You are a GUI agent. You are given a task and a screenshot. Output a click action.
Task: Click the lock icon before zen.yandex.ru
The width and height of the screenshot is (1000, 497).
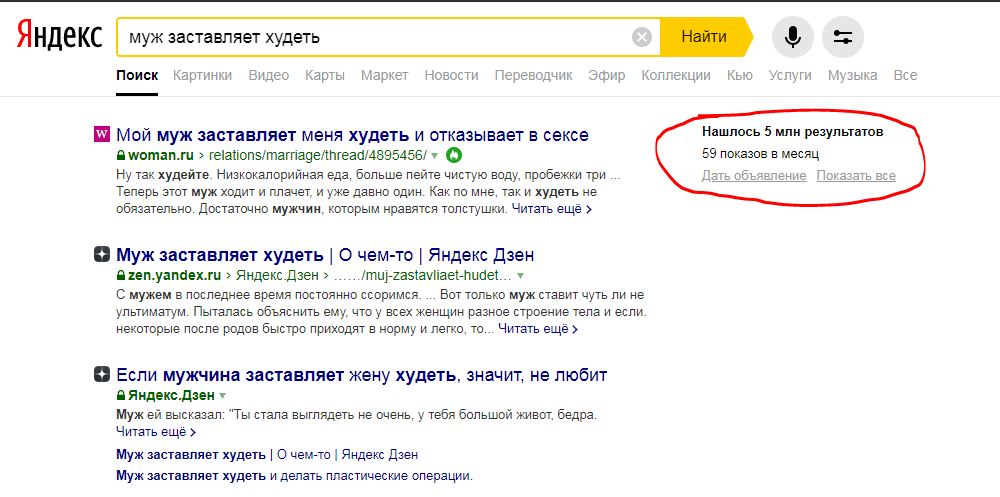click(x=121, y=276)
